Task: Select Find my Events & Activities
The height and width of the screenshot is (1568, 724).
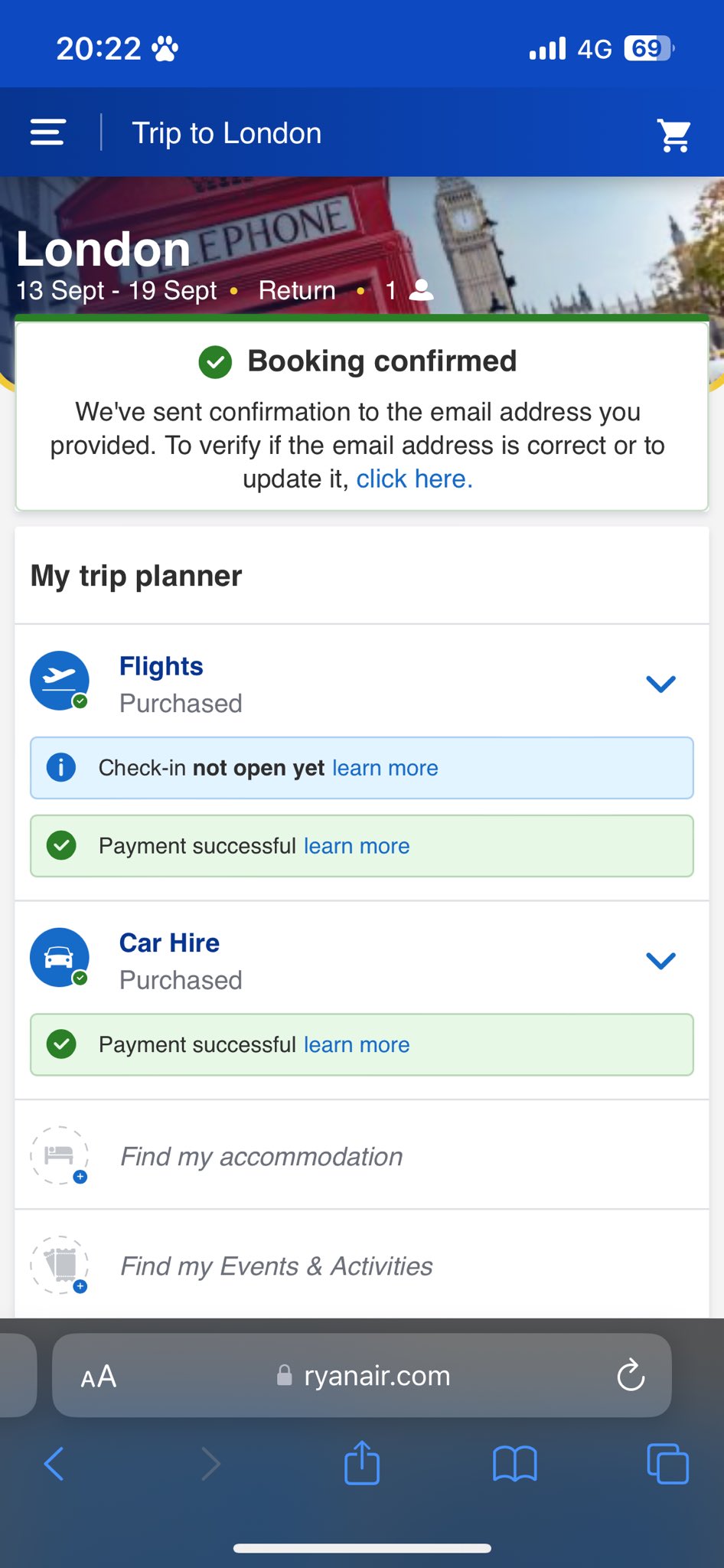Action: [276, 1266]
